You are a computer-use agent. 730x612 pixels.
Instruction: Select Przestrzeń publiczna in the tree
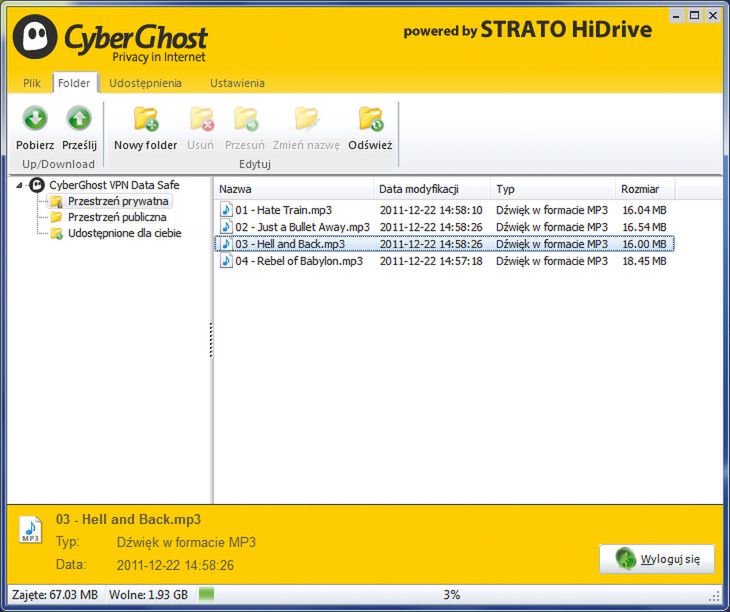[117, 217]
